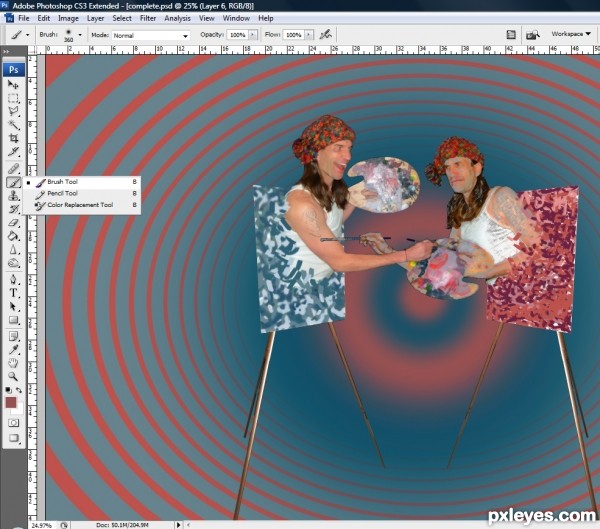This screenshot has width=600, height=529.
Task: Open the Flow slider arrow
Action: pyautogui.click(x=309, y=35)
